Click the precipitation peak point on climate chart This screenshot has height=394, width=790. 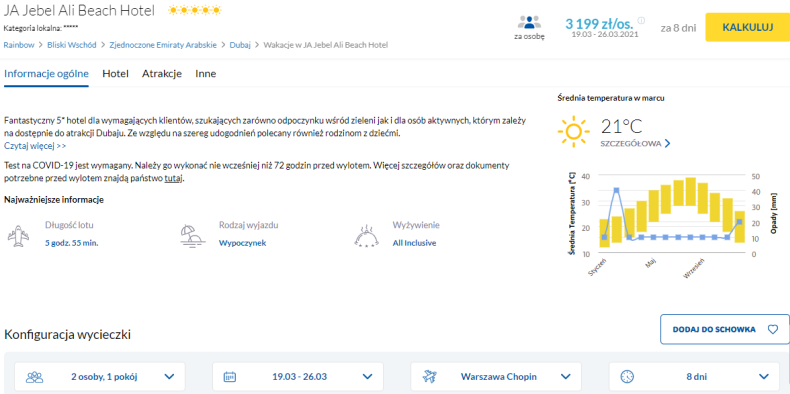[x=616, y=190]
